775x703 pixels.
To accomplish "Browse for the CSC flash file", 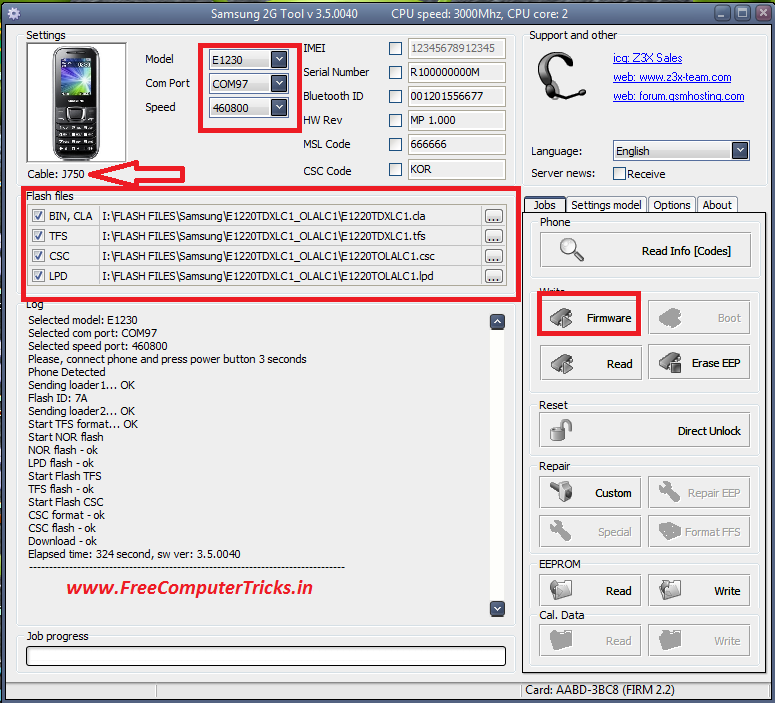I will [493, 256].
